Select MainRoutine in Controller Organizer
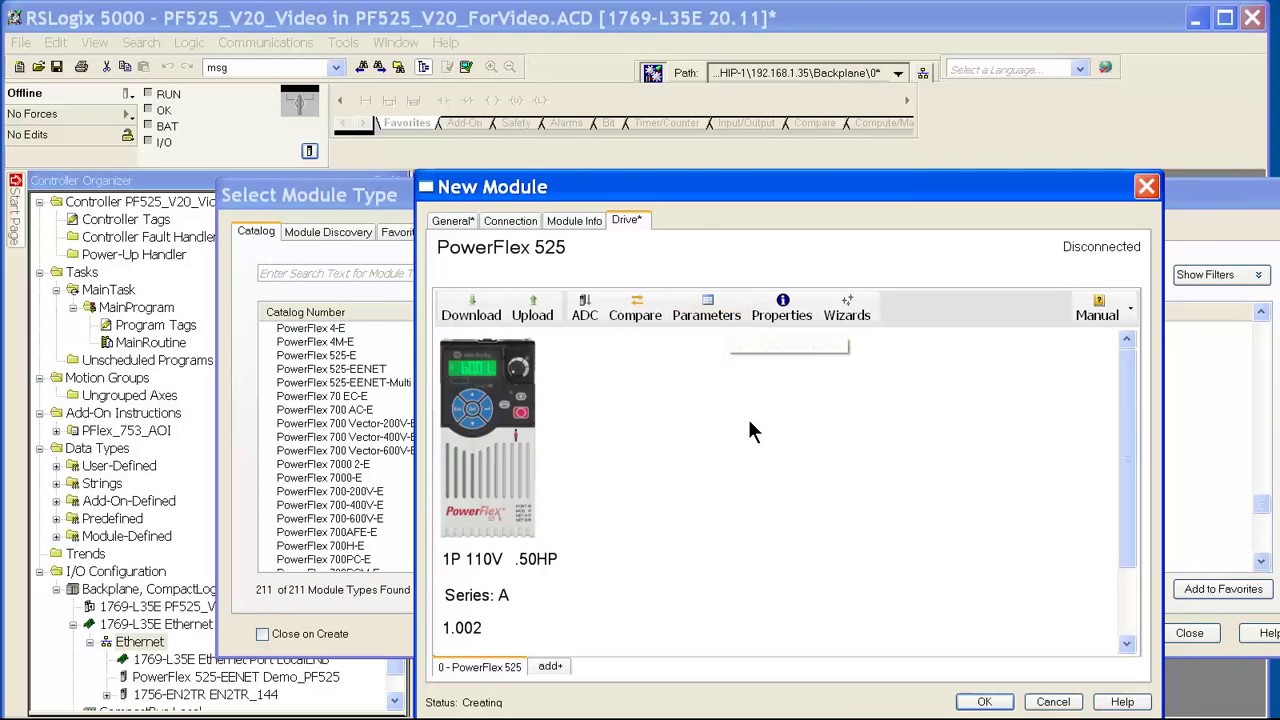Viewport: 1280px width, 720px height. coord(150,343)
